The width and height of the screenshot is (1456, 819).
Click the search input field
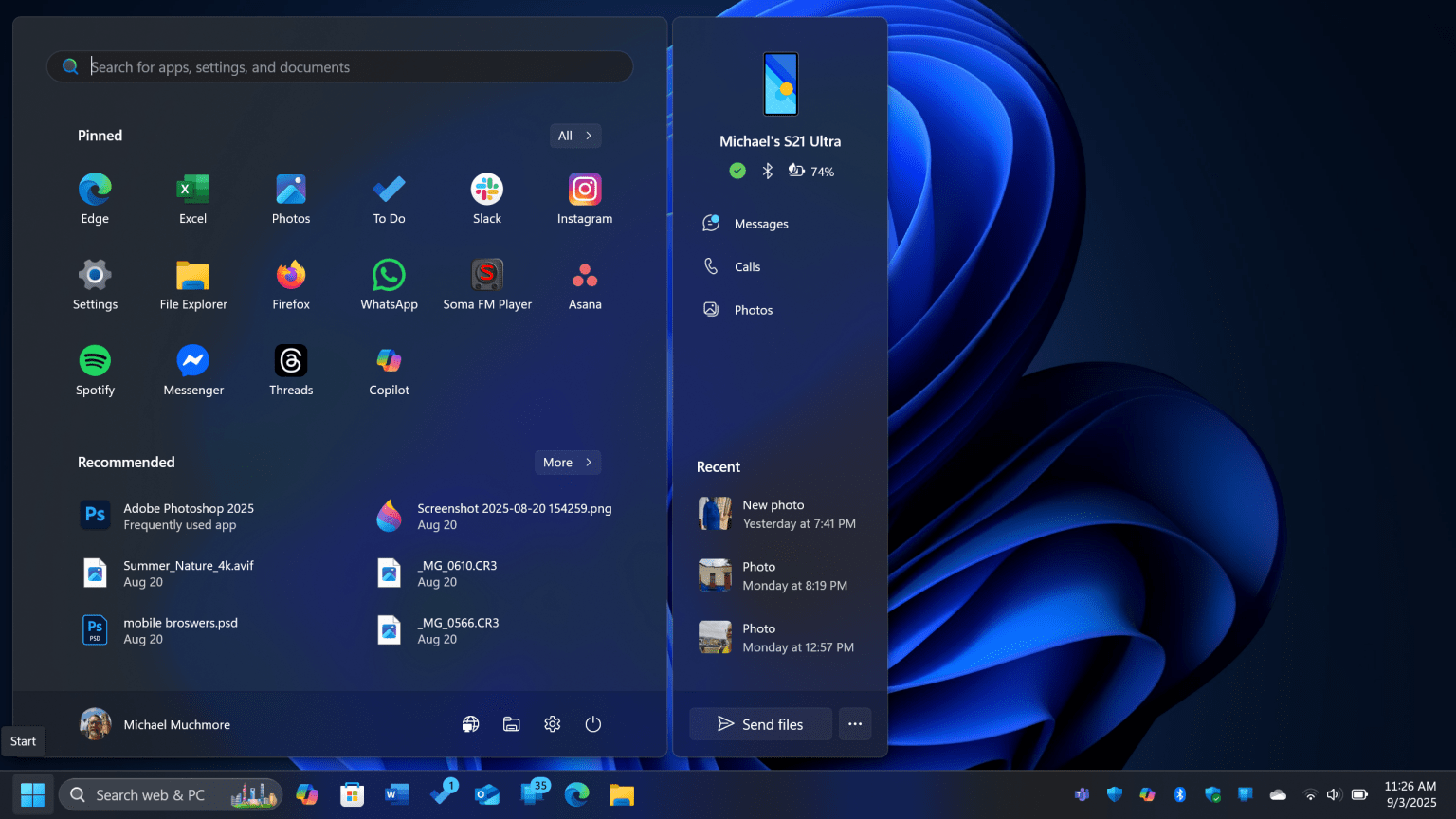tap(339, 66)
